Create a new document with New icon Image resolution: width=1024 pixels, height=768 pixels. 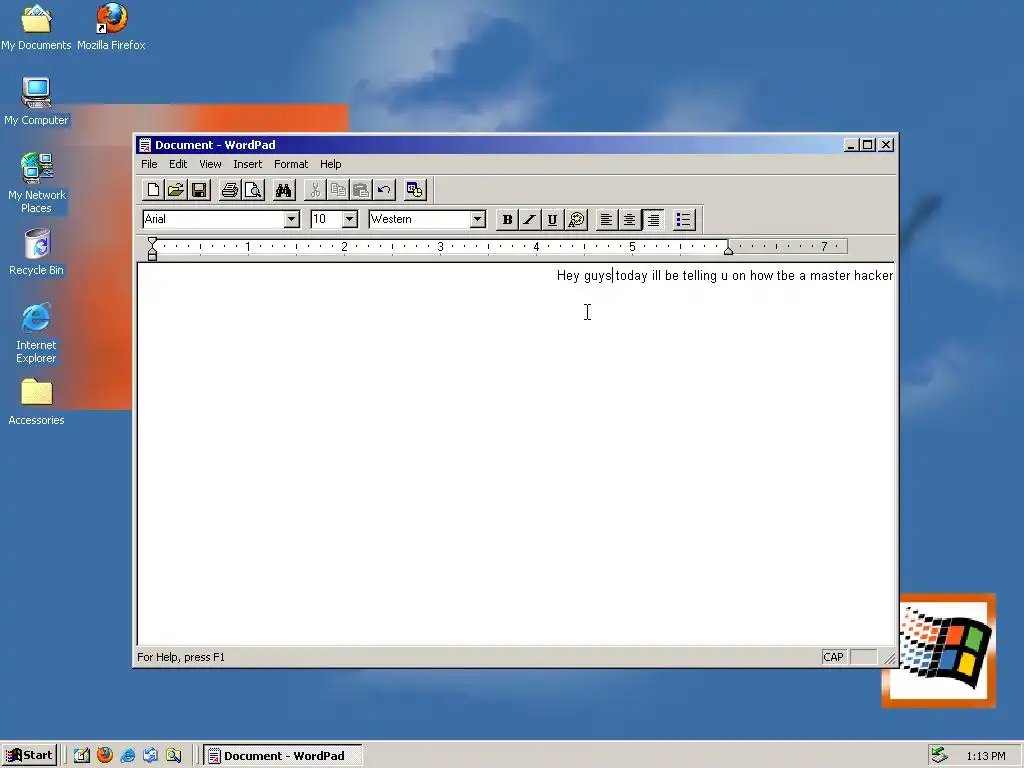click(x=153, y=190)
